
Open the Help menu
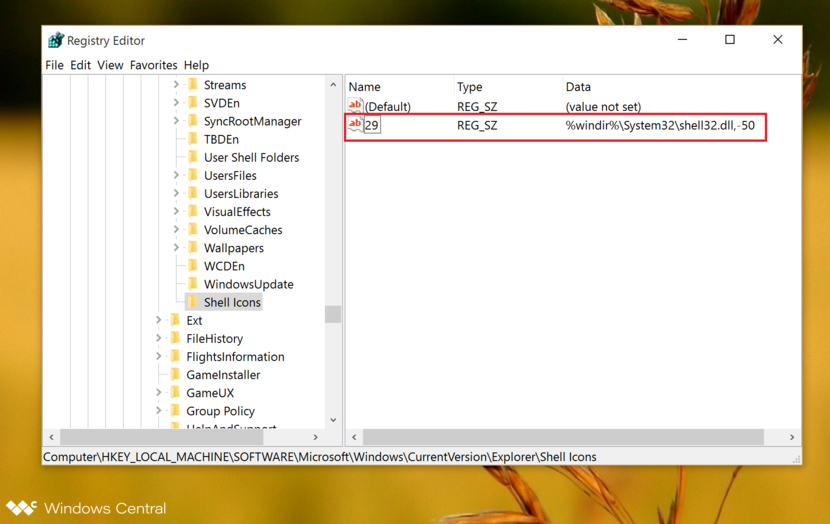coord(196,65)
